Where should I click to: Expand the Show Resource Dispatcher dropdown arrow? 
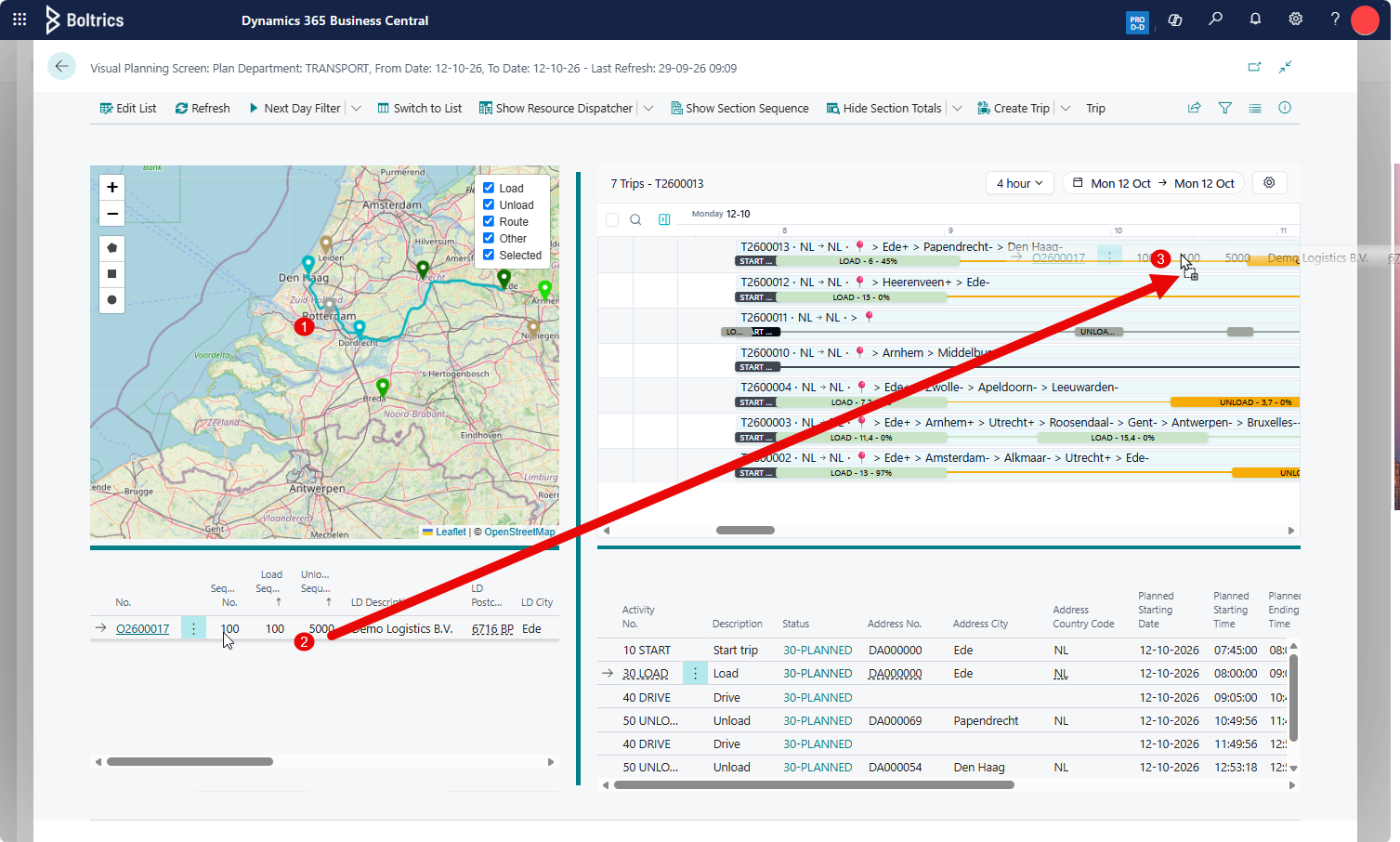(648, 109)
